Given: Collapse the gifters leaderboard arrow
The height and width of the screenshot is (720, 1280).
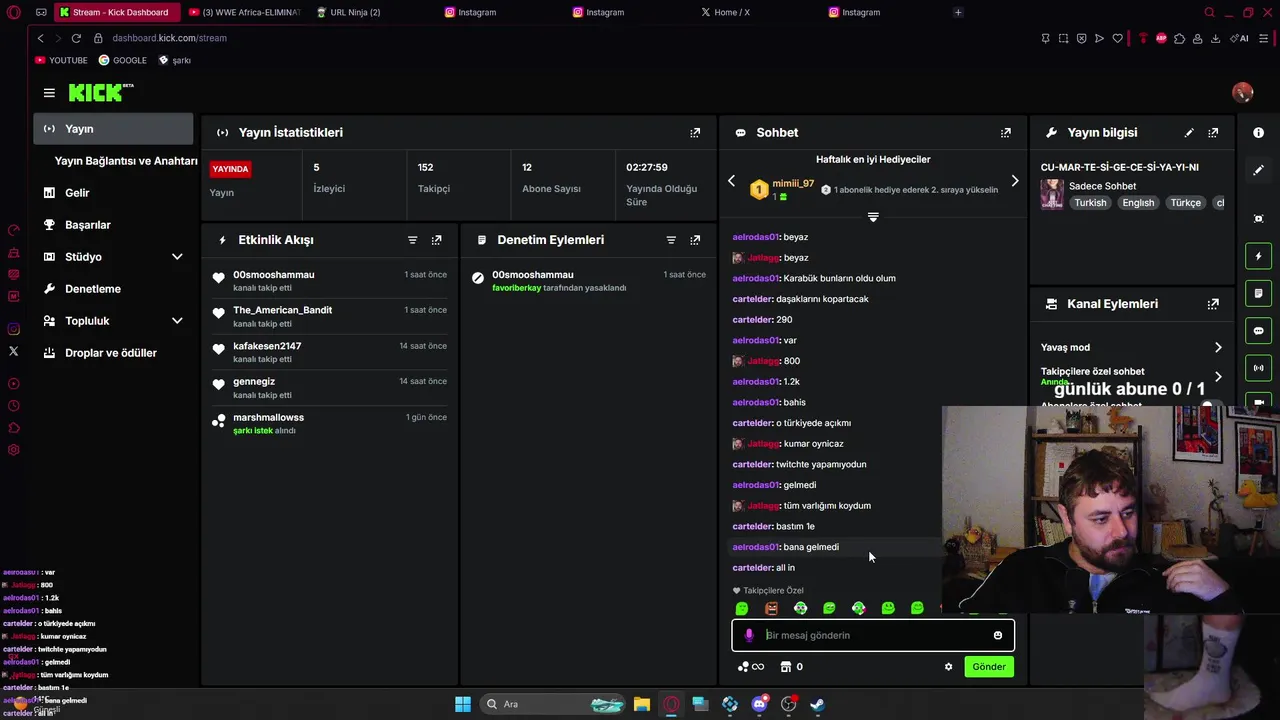Looking at the screenshot, I should (873, 217).
